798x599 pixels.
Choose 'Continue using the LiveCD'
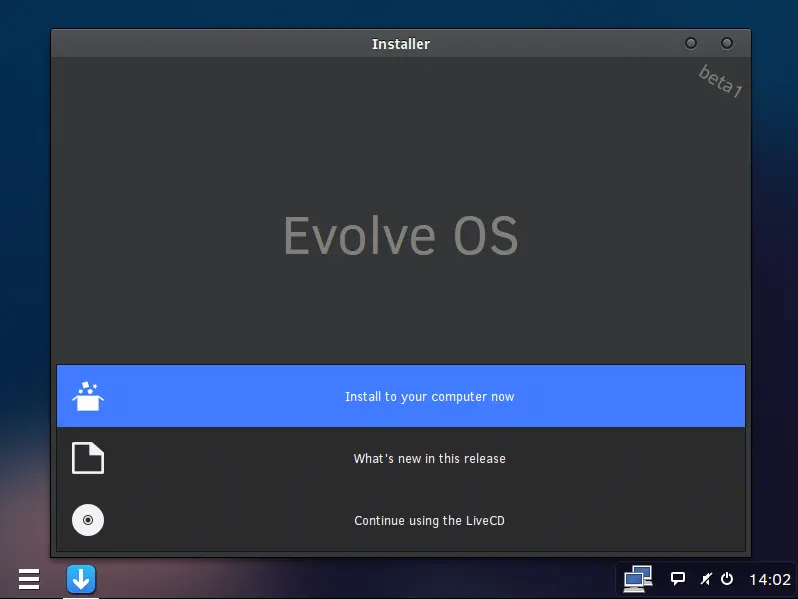click(401, 520)
